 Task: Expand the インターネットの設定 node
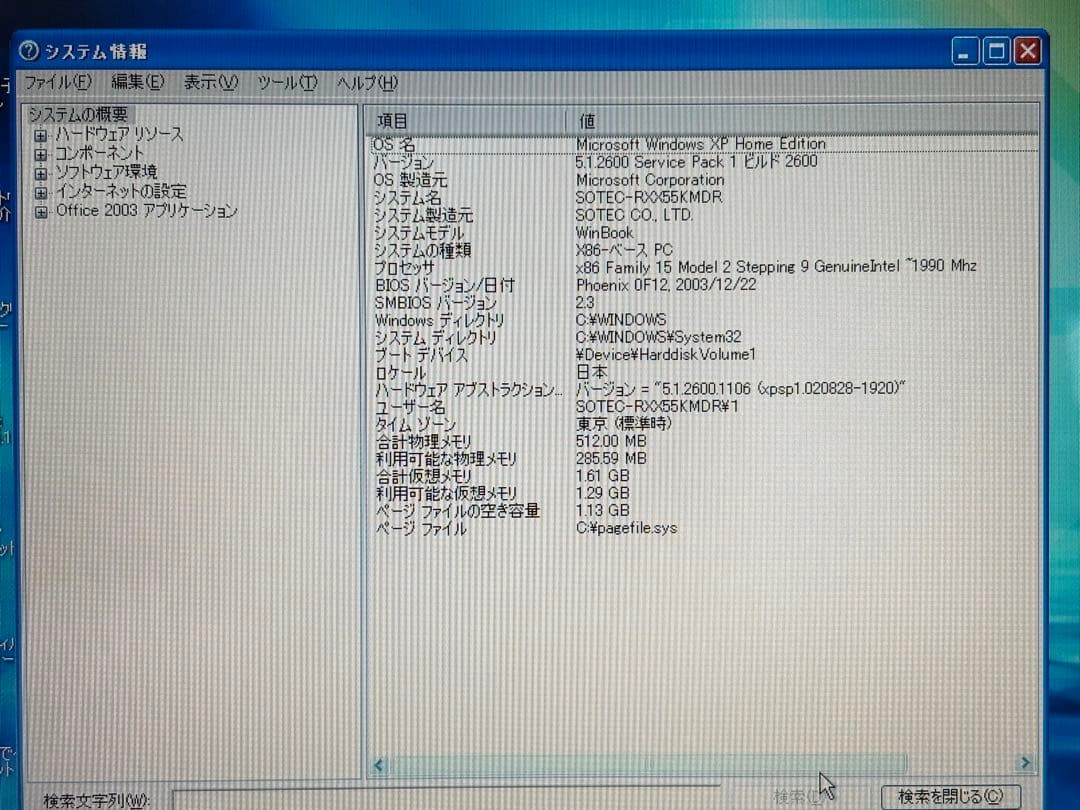[41, 192]
